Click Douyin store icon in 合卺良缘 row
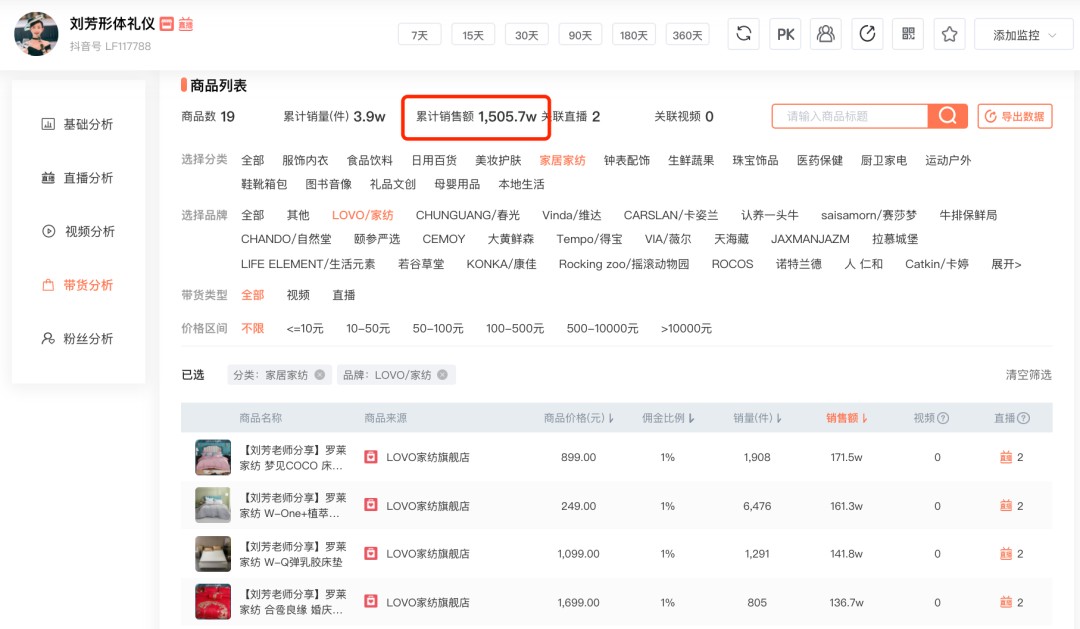The height and width of the screenshot is (629, 1080). pos(371,601)
